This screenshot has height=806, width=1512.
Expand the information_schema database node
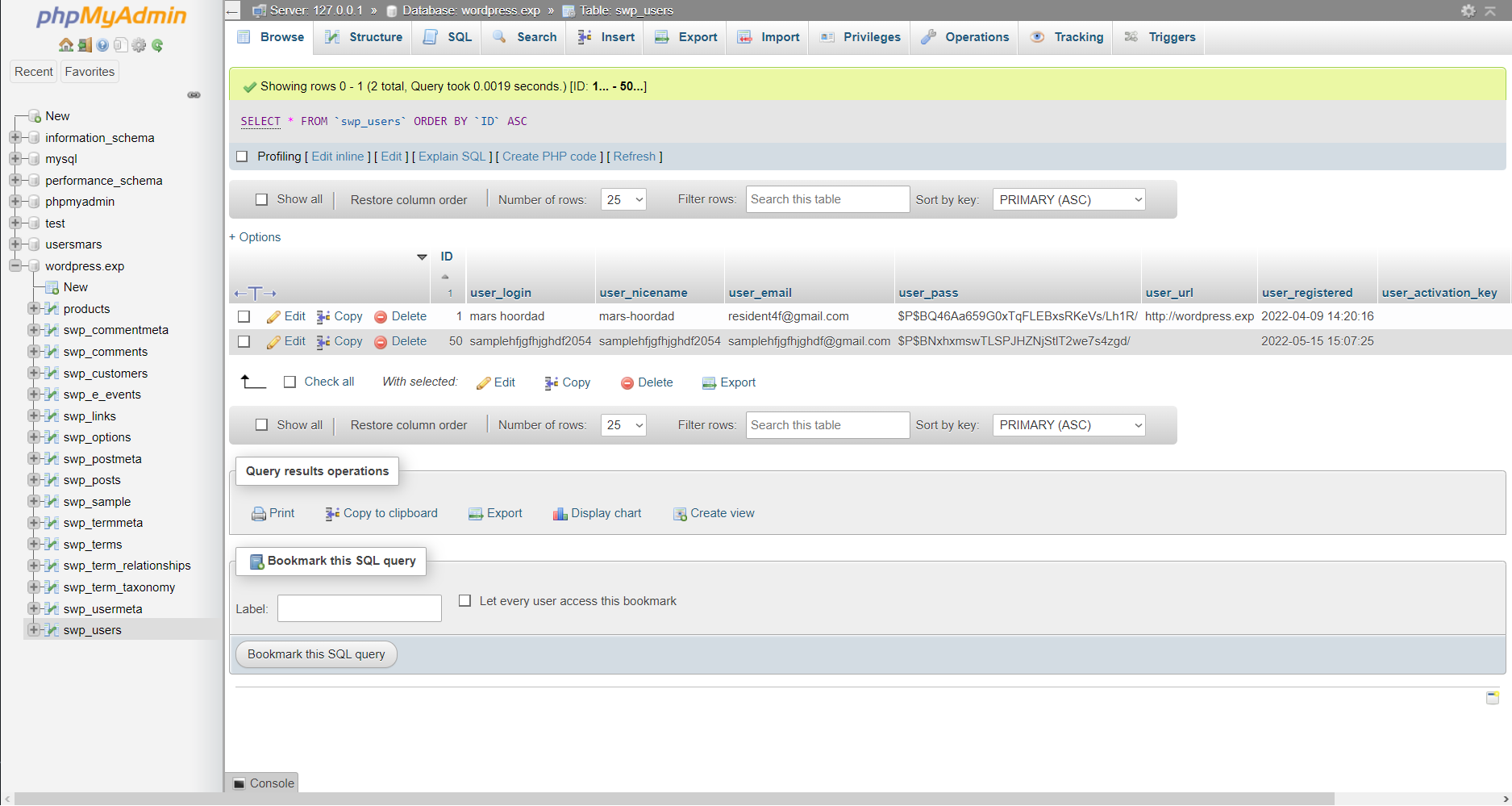point(15,138)
